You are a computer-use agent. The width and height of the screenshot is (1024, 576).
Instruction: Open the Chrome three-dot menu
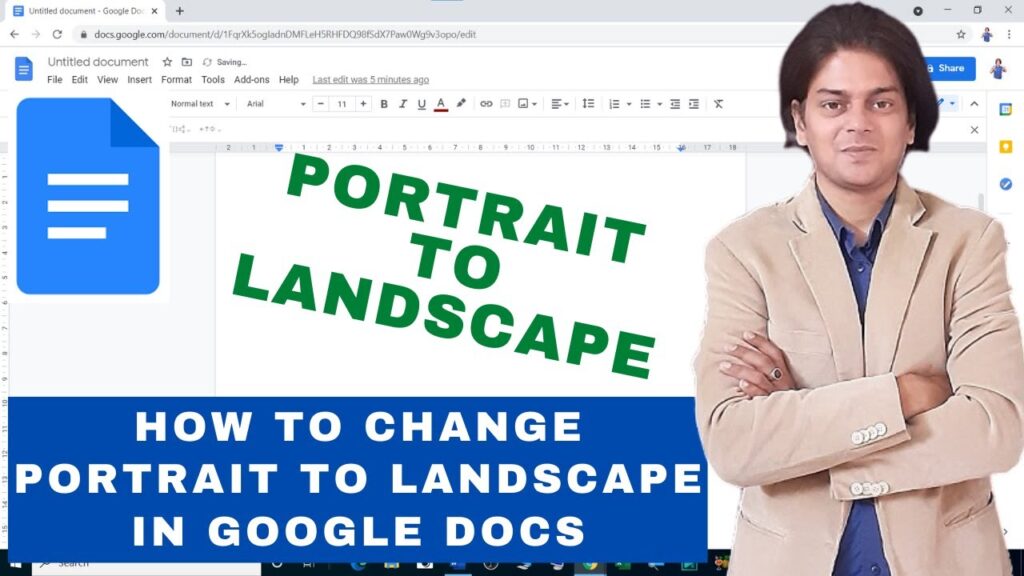[x=1009, y=35]
